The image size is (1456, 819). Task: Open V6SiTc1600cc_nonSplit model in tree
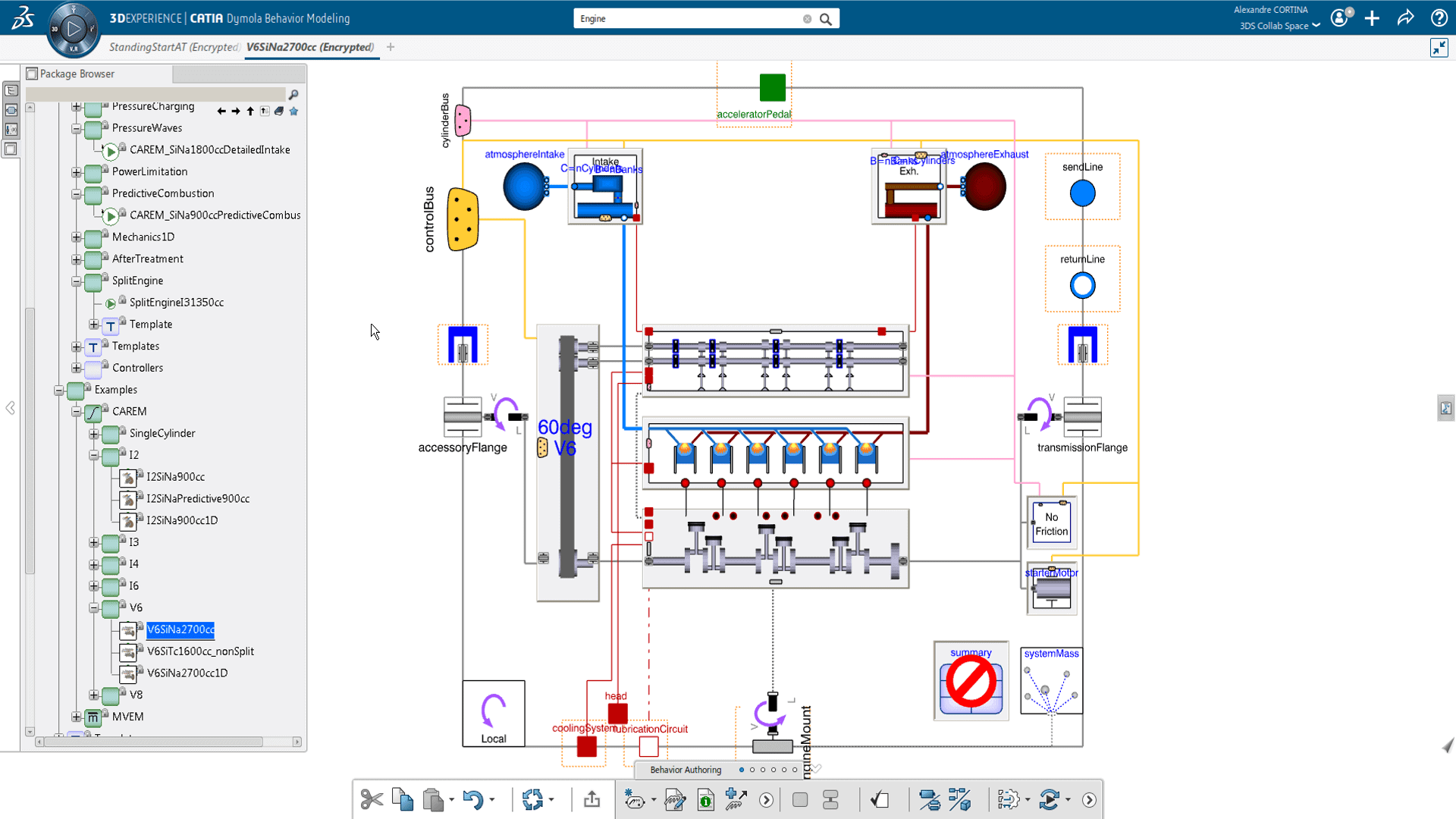pos(200,651)
